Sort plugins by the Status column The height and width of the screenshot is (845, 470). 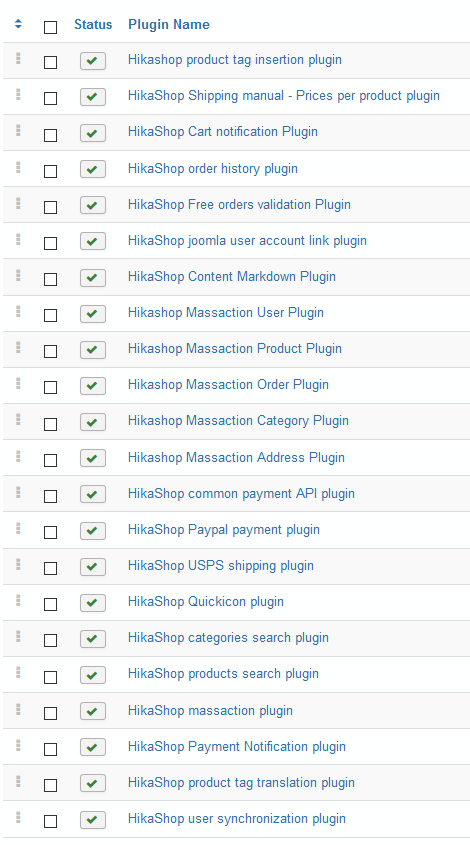pos(93,24)
